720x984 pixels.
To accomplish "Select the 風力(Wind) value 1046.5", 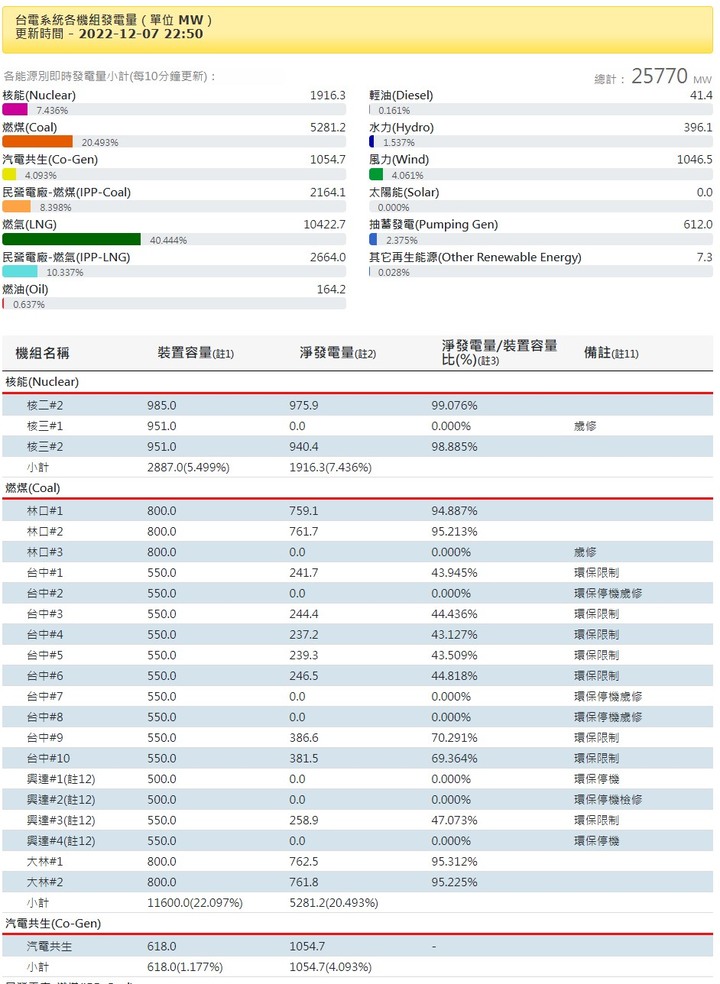I will (694, 159).
